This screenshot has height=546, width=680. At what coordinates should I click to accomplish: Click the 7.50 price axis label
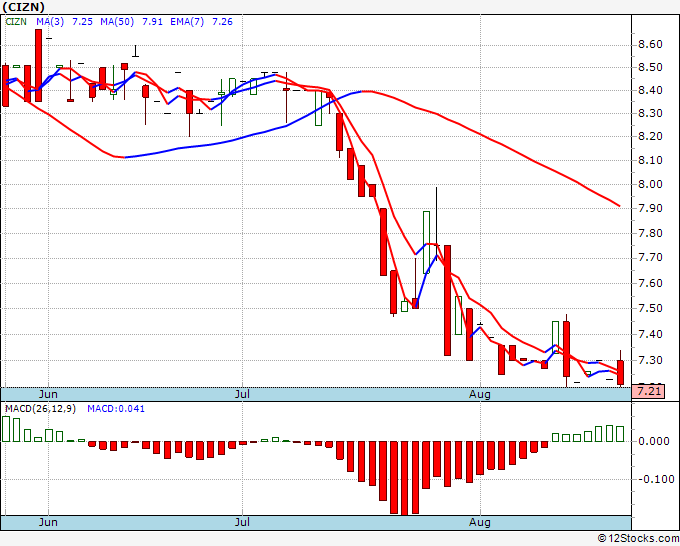pos(650,308)
